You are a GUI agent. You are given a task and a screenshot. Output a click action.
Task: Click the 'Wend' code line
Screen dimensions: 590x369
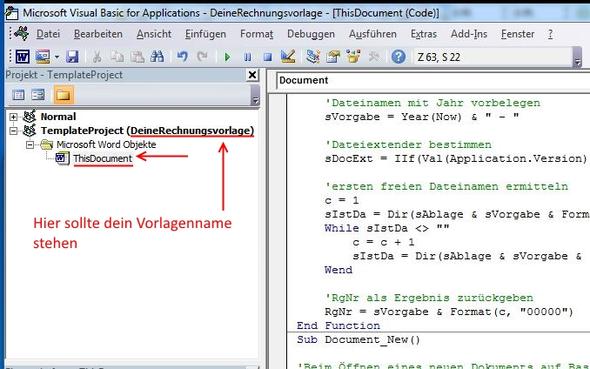point(338,270)
